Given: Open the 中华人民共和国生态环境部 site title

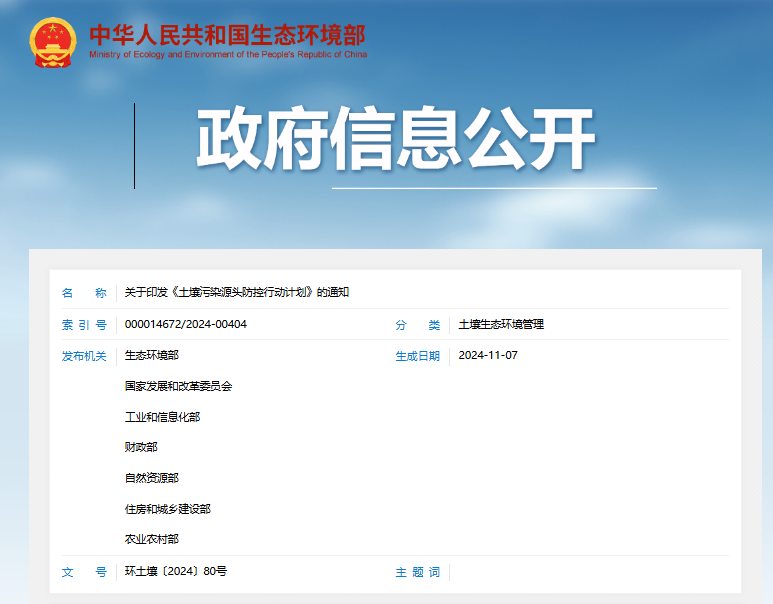Looking at the screenshot, I should tap(227, 36).
